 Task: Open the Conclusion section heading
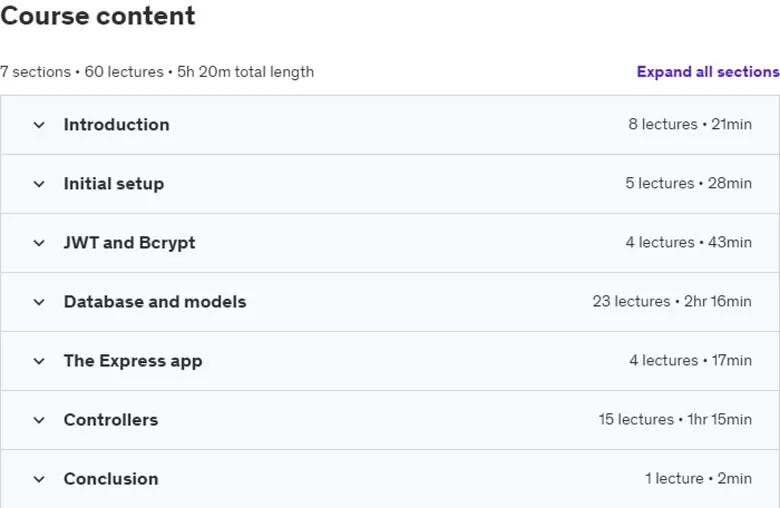click(x=111, y=479)
